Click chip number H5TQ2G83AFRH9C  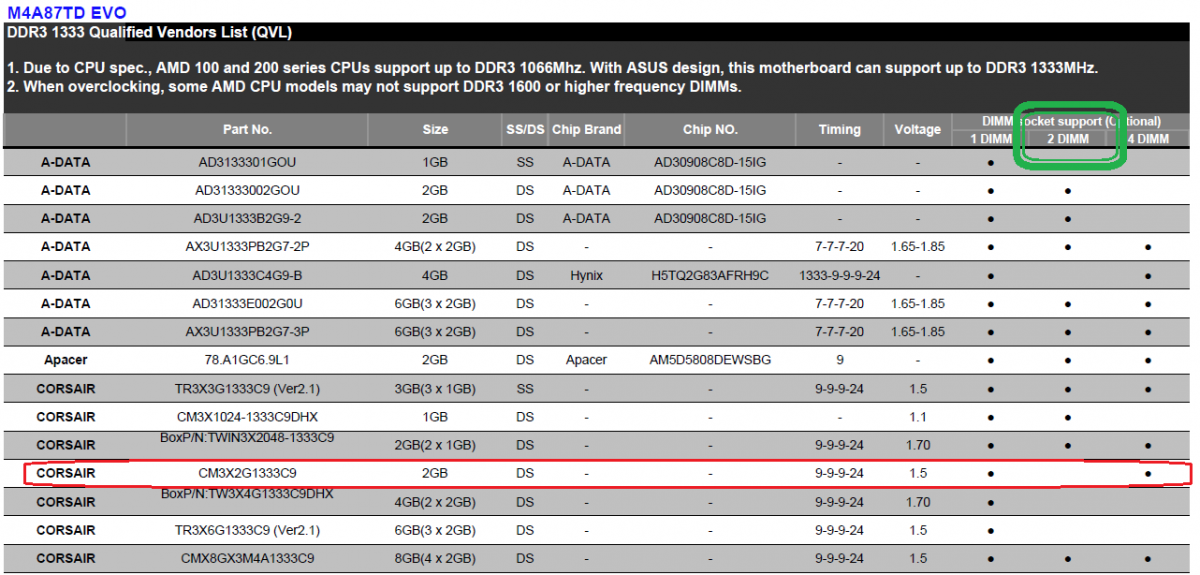pos(710,275)
